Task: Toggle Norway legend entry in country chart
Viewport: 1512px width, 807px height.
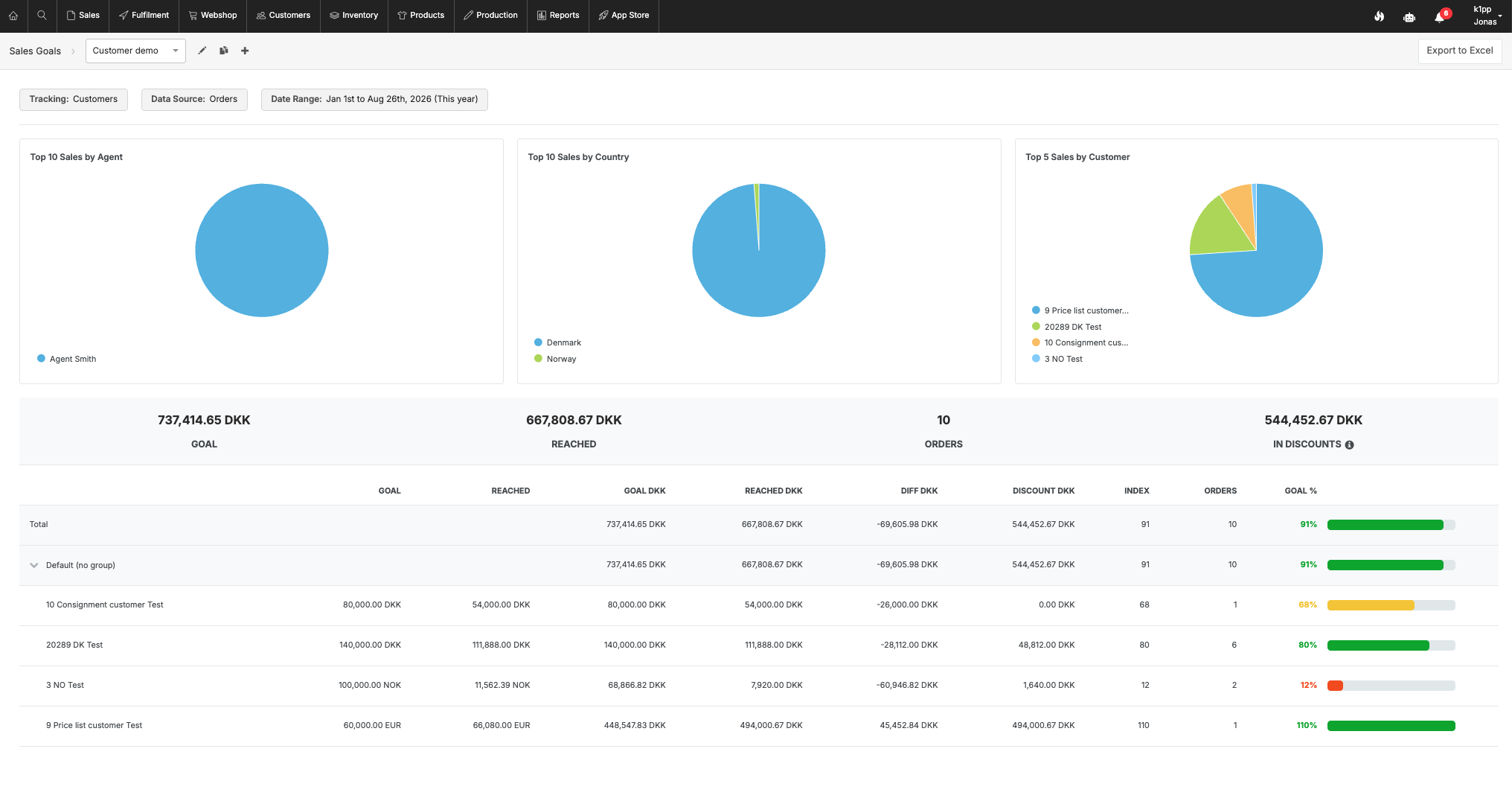Action: pyautogui.click(x=555, y=359)
